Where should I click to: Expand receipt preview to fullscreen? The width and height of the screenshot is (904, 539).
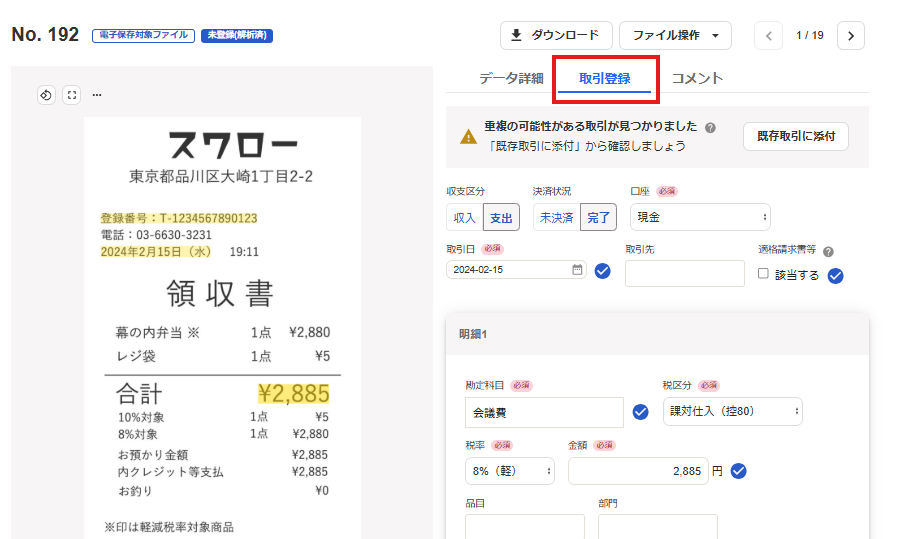(71, 95)
